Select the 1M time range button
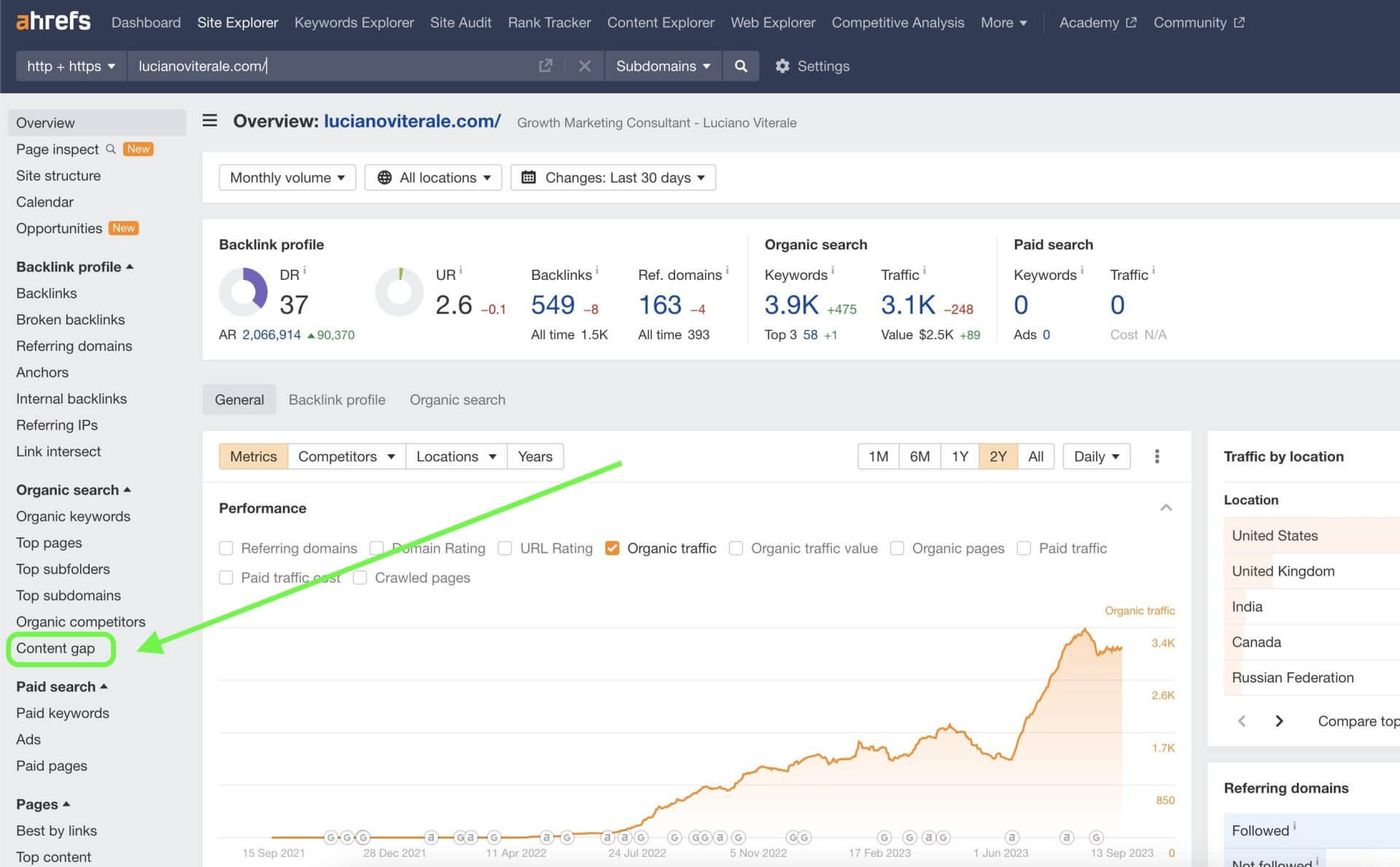This screenshot has width=1400, height=867. pyautogui.click(x=878, y=456)
